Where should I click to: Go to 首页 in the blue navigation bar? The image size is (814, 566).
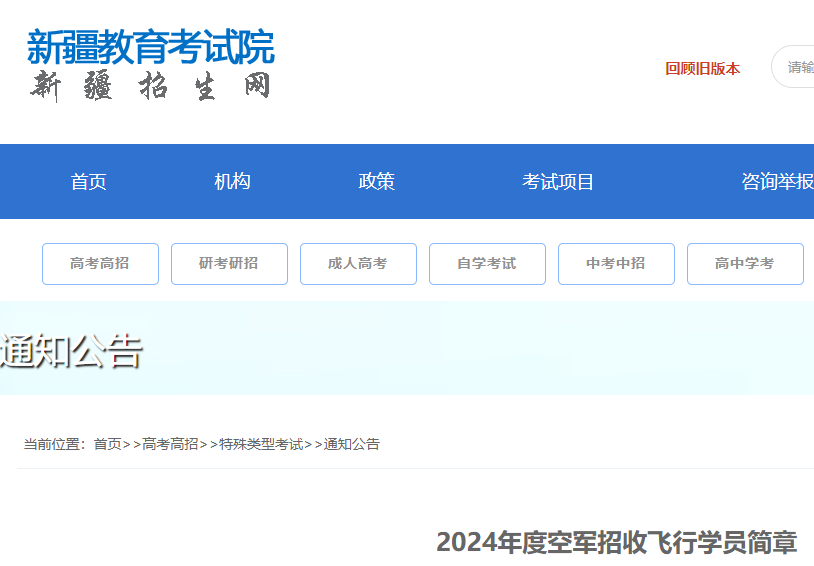coord(88,182)
